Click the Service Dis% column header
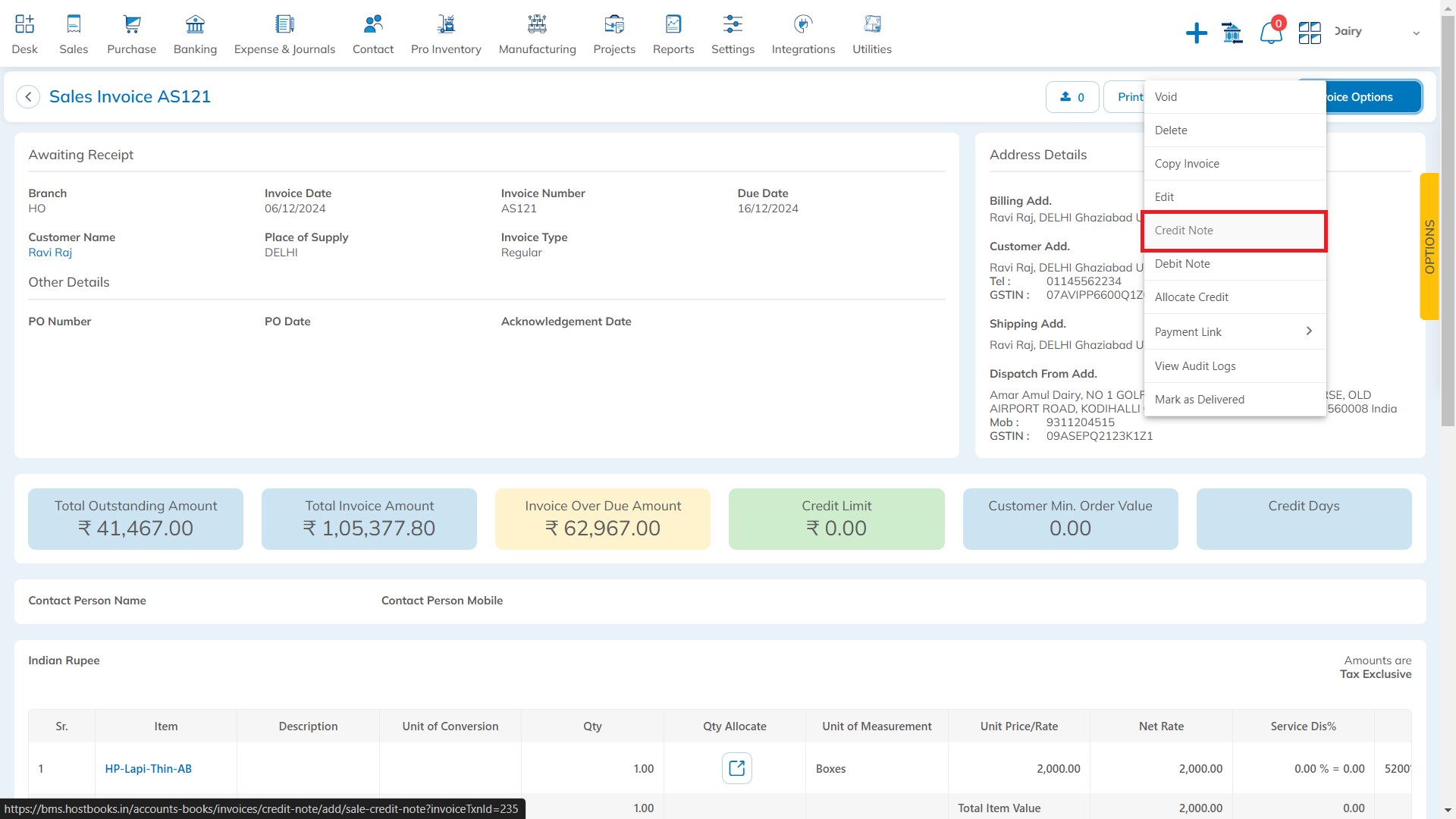 [x=1303, y=726]
